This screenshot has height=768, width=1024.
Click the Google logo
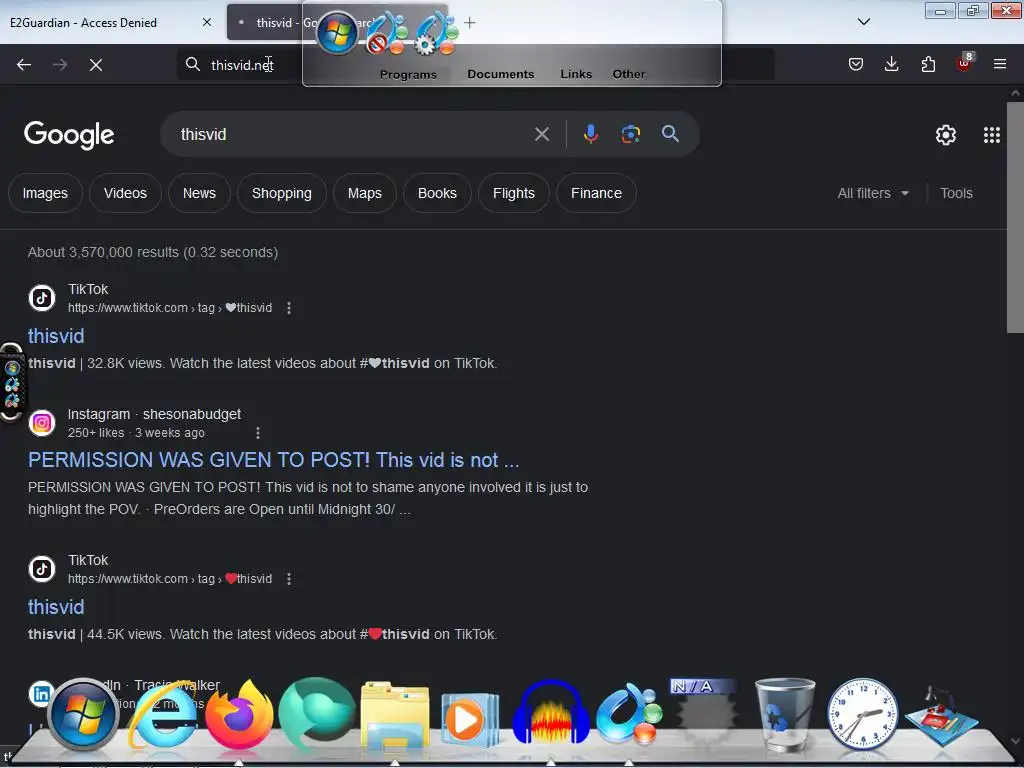pyautogui.click(x=69, y=135)
